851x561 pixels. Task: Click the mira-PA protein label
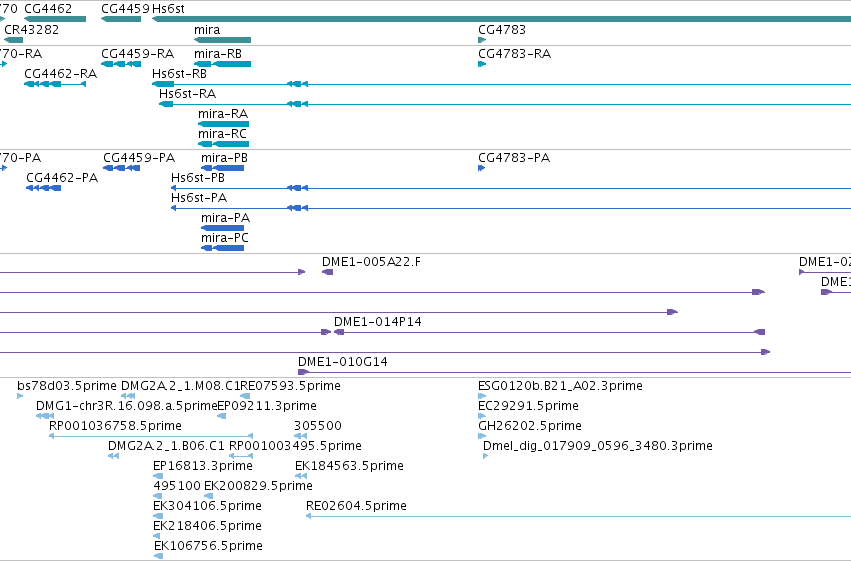pyautogui.click(x=225, y=218)
